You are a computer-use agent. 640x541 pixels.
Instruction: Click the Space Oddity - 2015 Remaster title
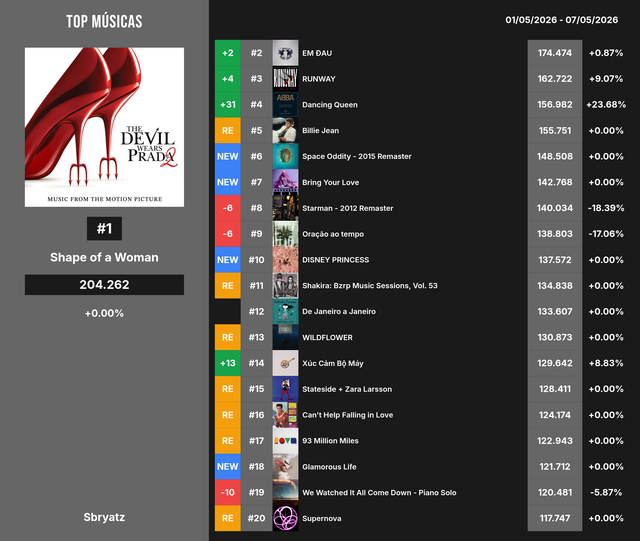coord(357,156)
